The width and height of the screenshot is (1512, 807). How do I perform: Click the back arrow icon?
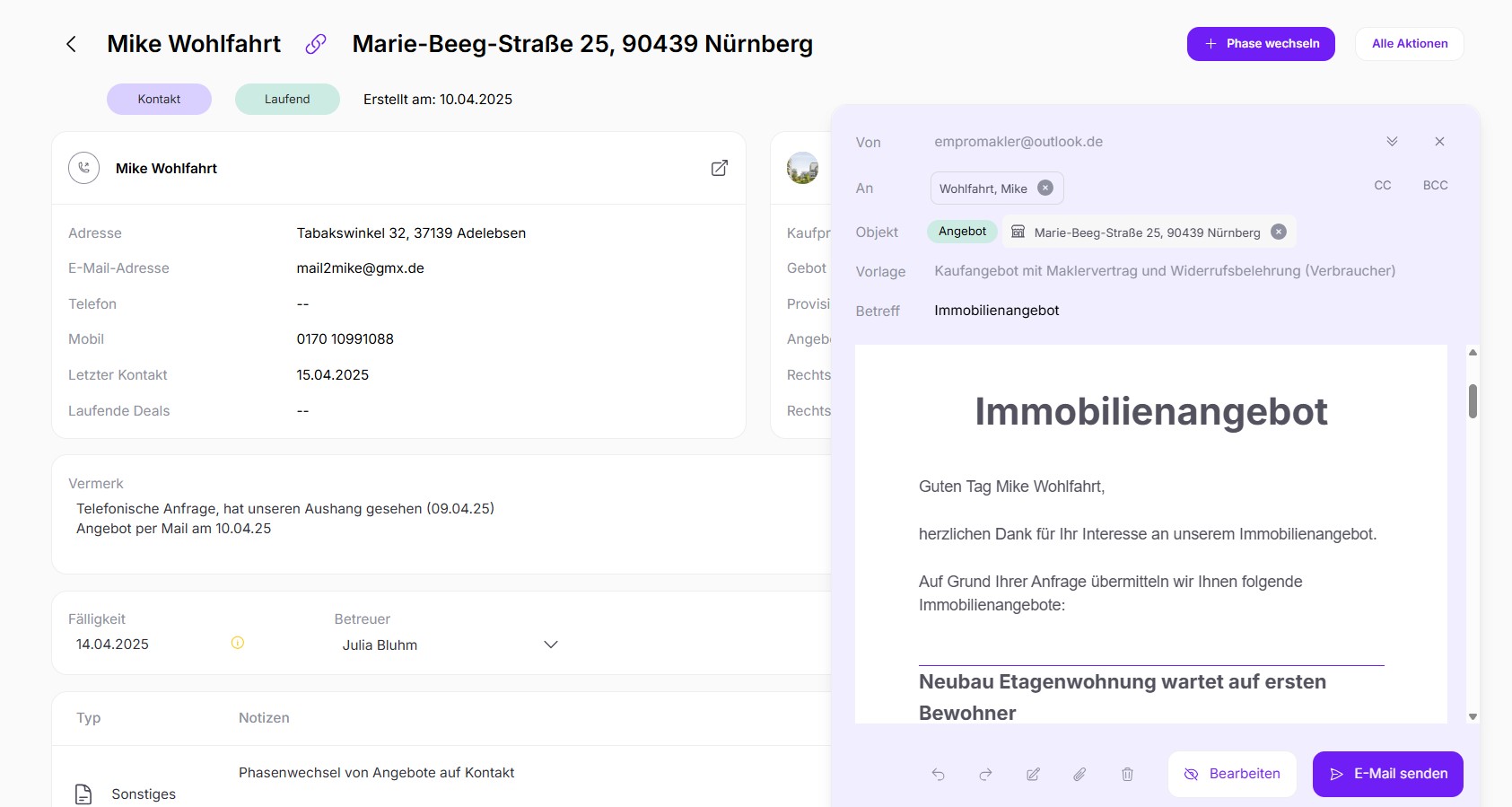(71, 44)
